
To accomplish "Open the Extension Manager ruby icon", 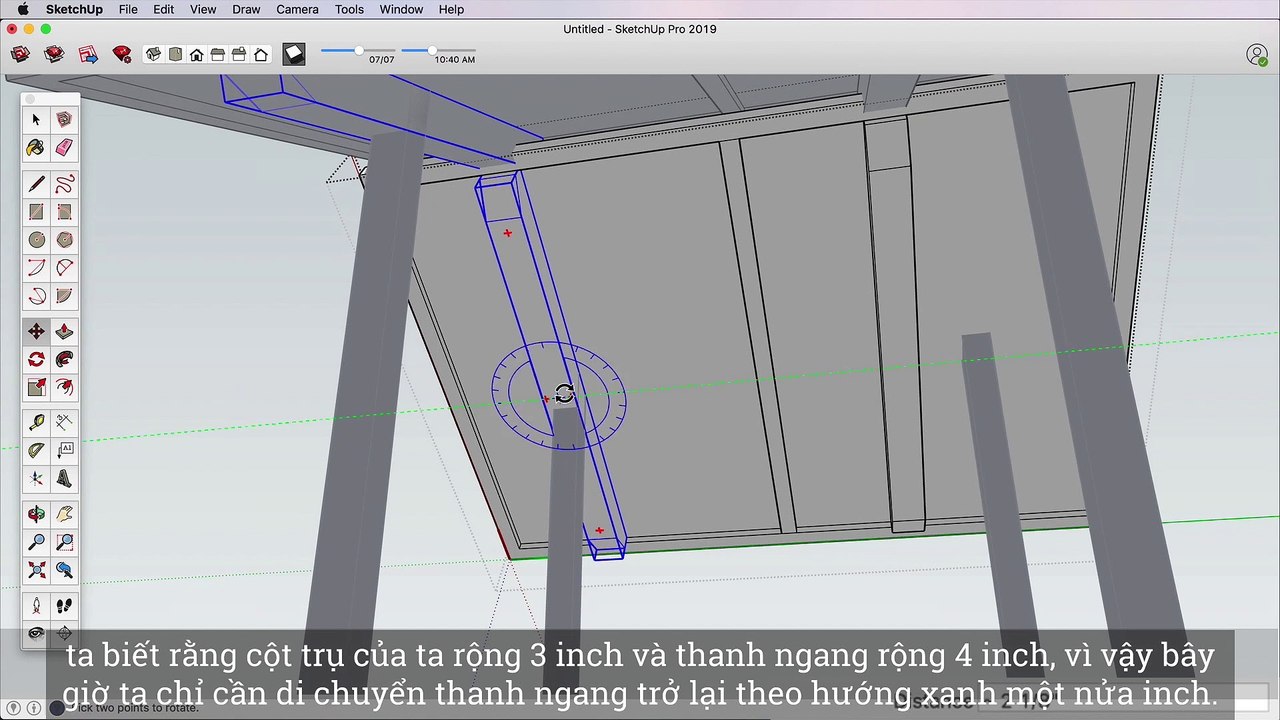I will coord(122,54).
